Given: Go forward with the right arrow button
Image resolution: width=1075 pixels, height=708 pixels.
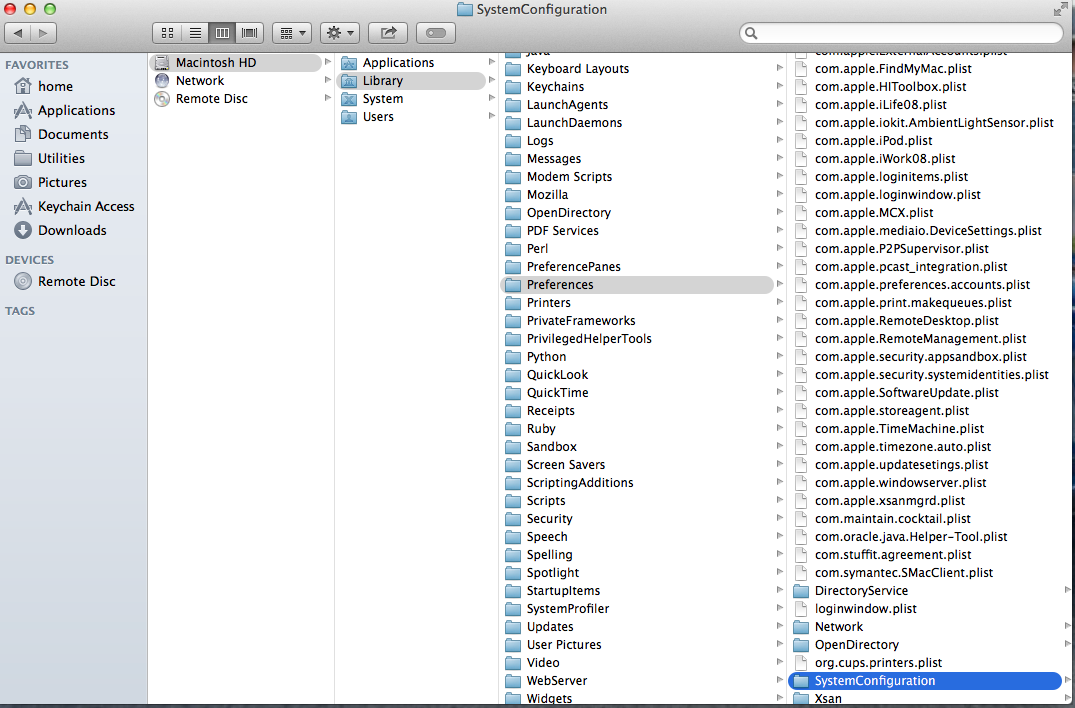Looking at the screenshot, I should (x=43, y=33).
